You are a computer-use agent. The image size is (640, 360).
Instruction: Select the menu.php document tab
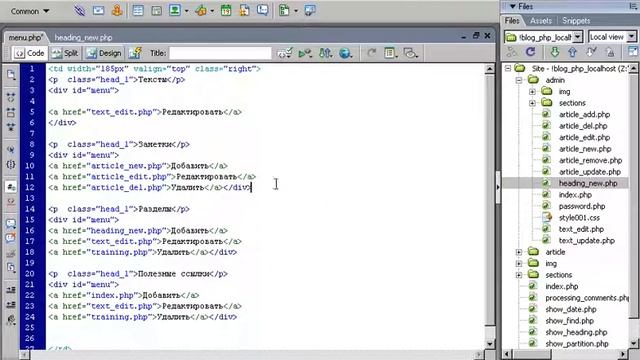(x=25, y=38)
